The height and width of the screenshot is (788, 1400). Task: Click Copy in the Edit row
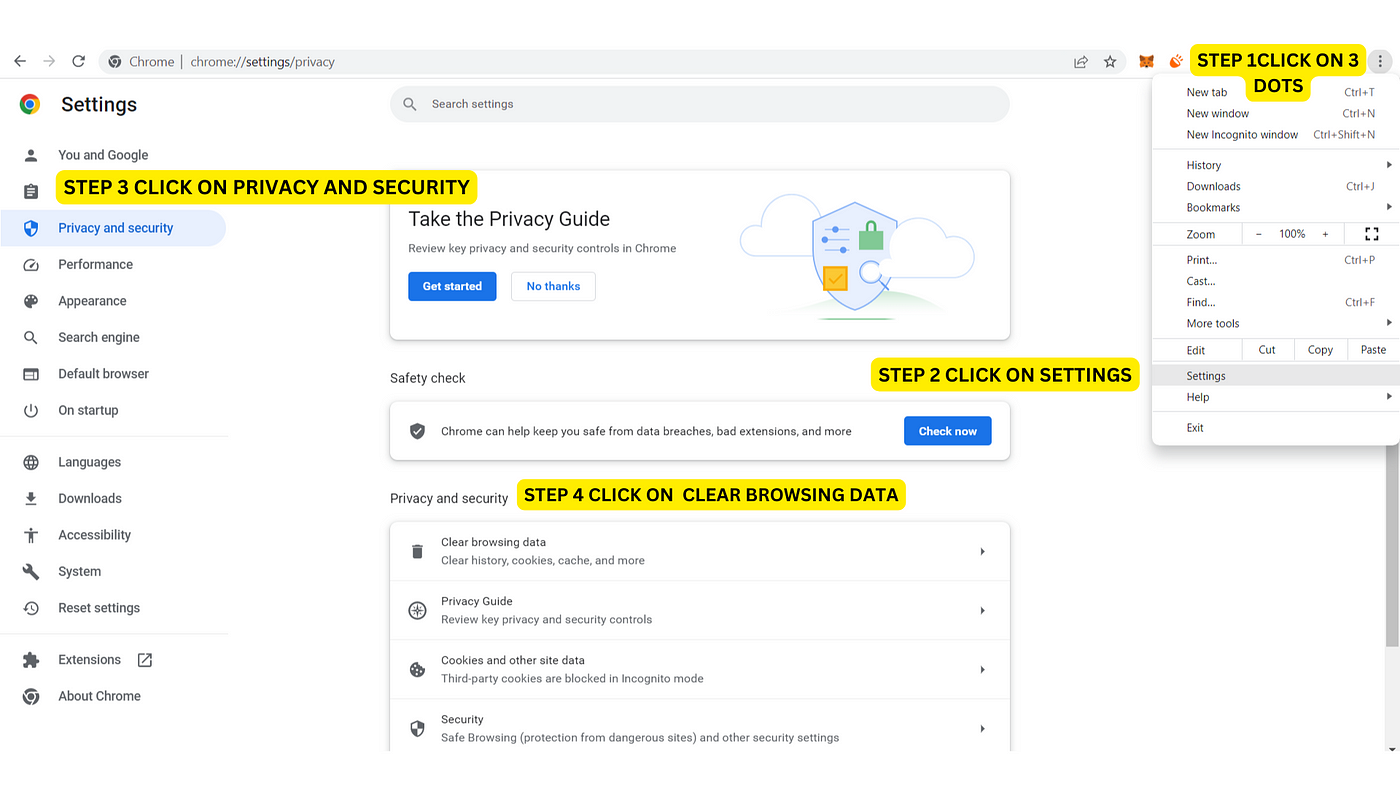pyautogui.click(x=1320, y=350)
